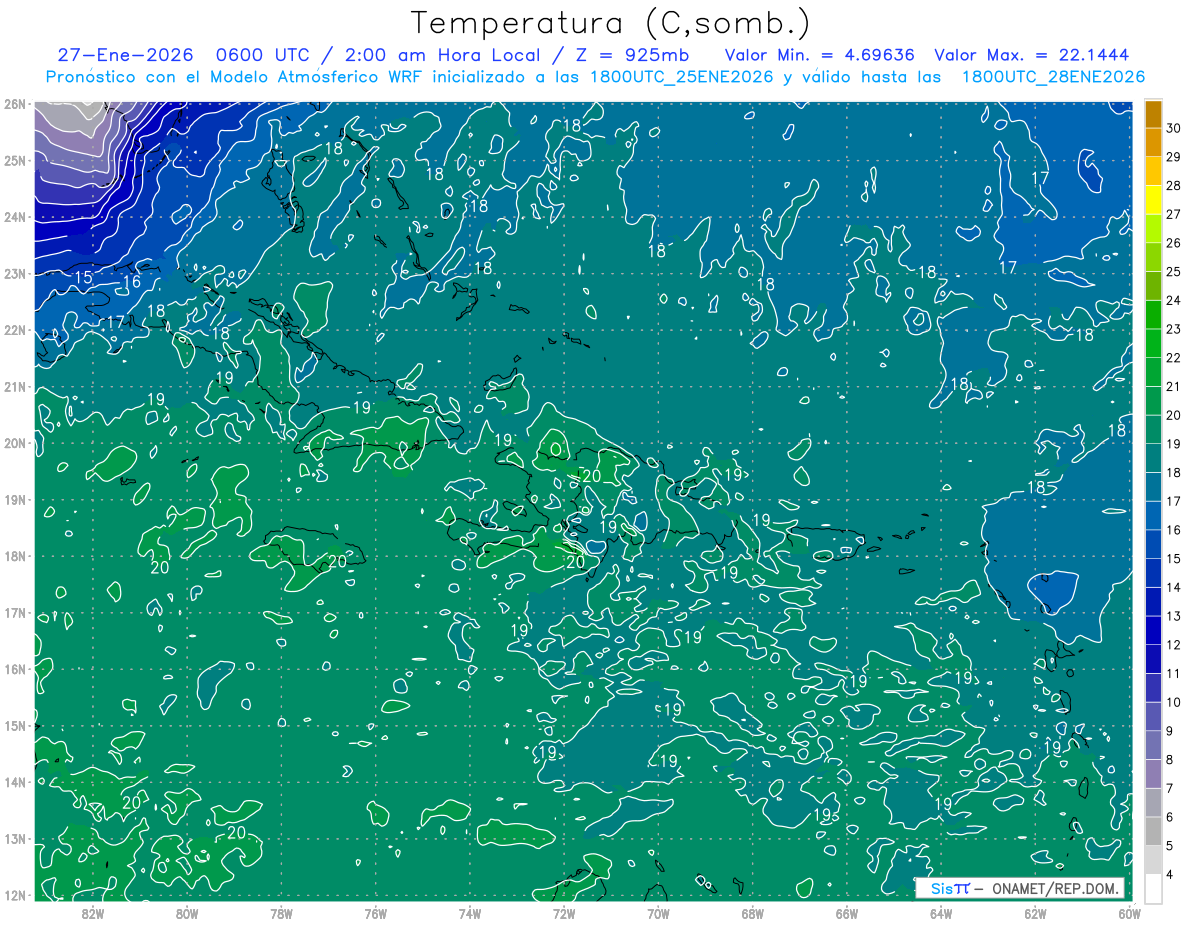This screenshot has width=1200, height=927.
Task: Click the longitude axis label '74W'
Action: 470,913
